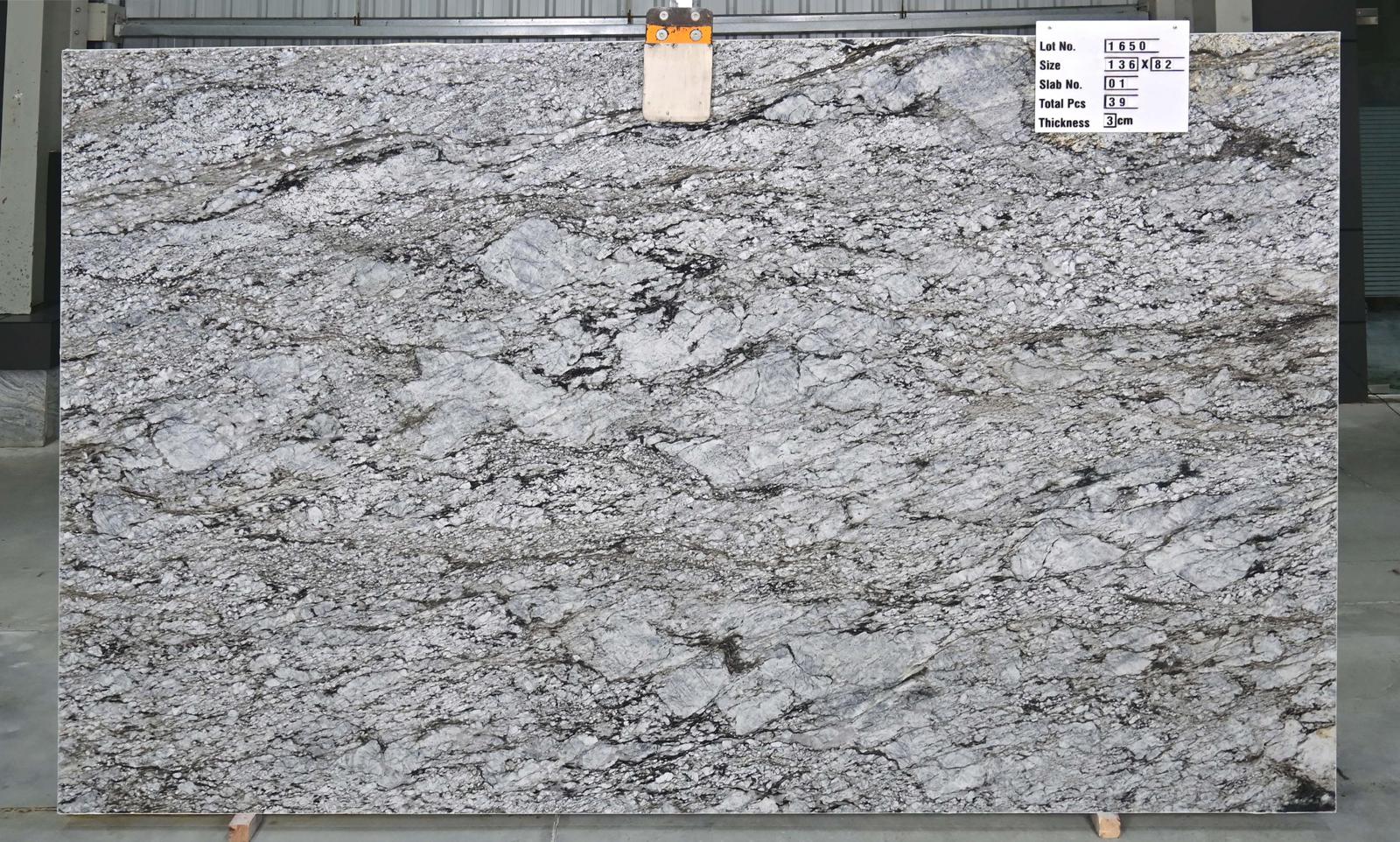
Task: Select the size width box 136
Action: pyautogui.click(x=1121, y=65)
